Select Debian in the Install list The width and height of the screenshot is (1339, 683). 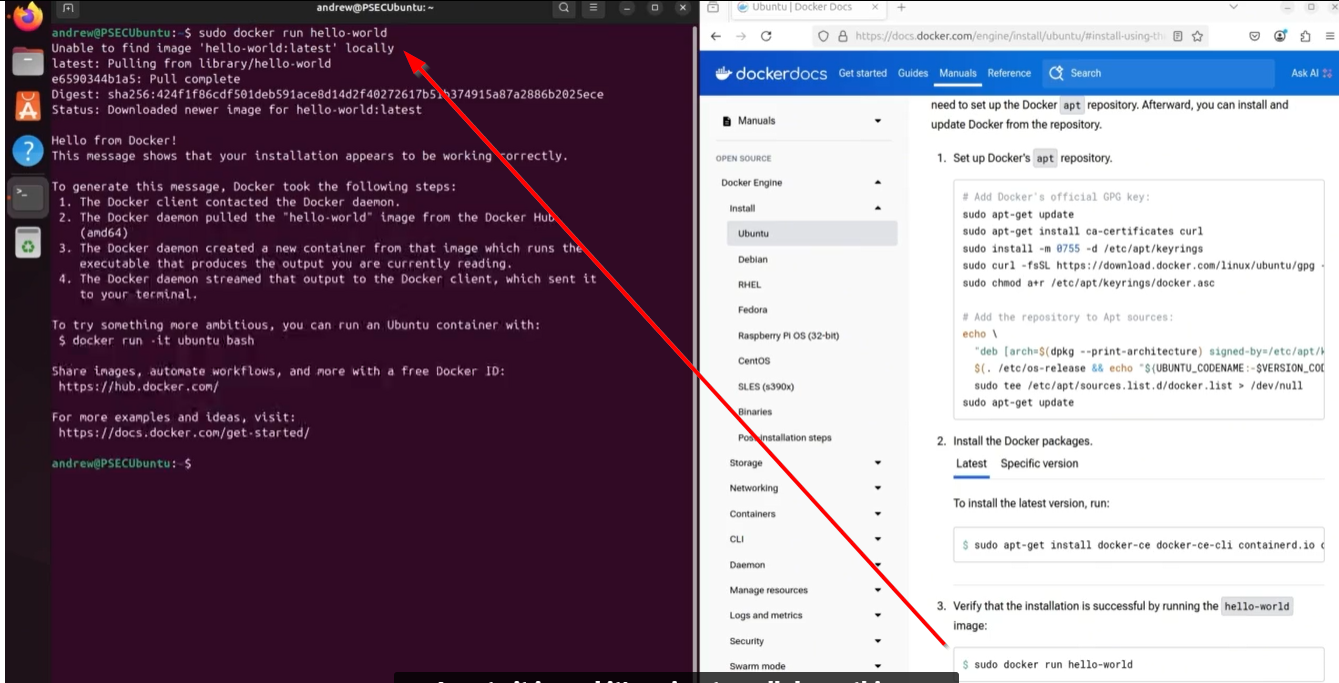pyautogui.click(x=753, y=259)
